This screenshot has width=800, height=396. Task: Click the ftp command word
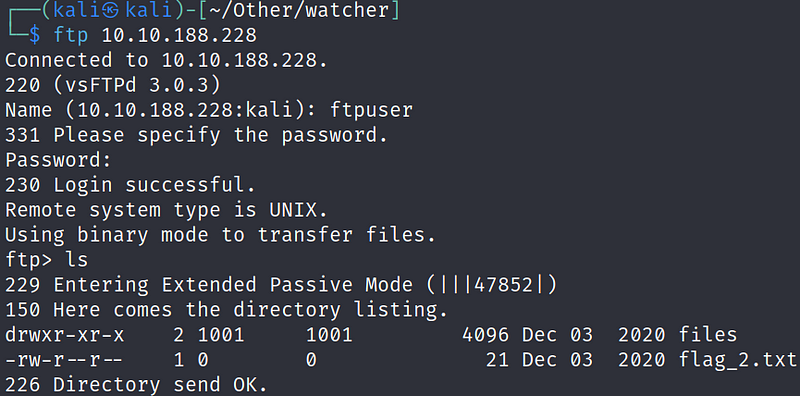point(71,35)
